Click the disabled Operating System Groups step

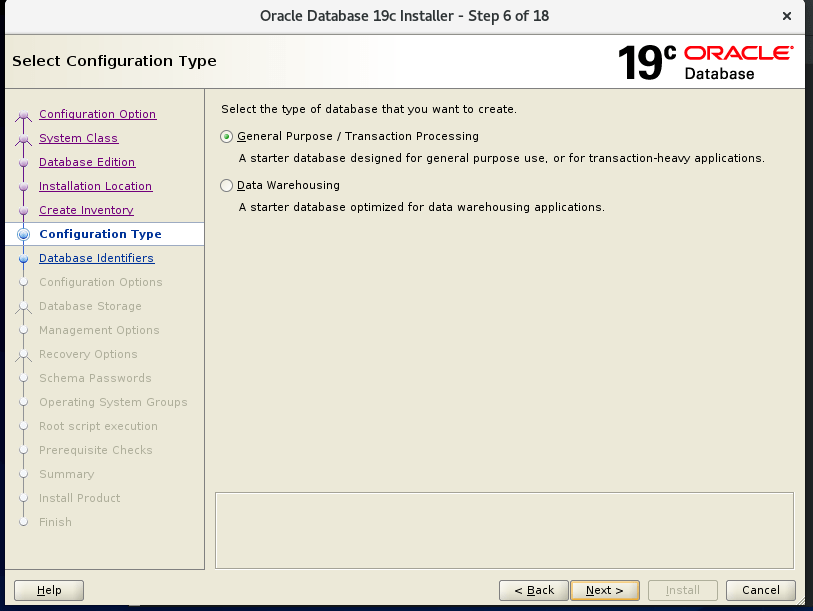tap(113, 402)
